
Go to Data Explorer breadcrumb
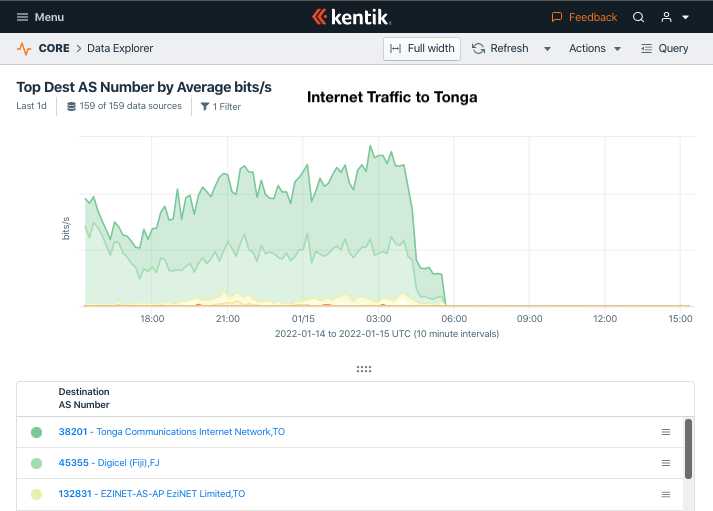(x=120, y=48)
